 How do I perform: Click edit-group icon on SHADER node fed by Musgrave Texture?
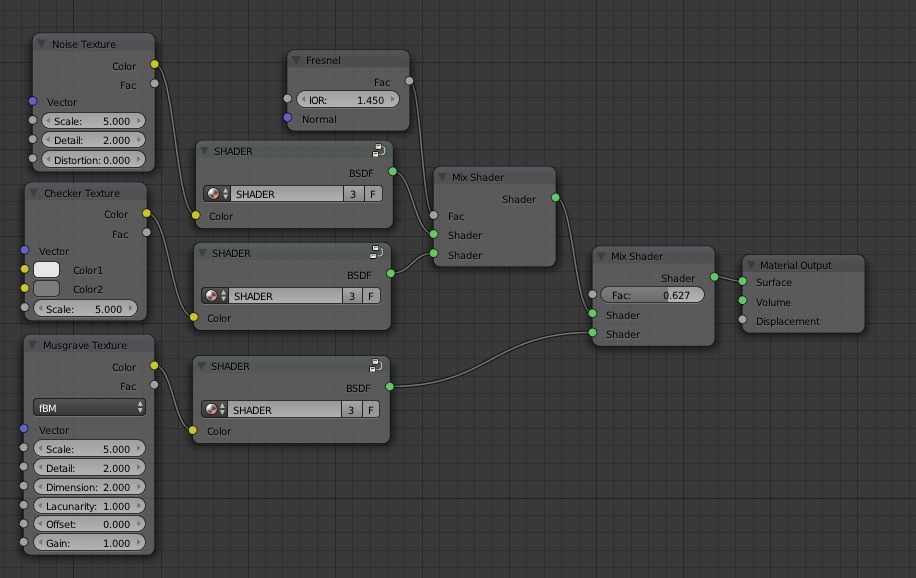[x=376, y=366]
